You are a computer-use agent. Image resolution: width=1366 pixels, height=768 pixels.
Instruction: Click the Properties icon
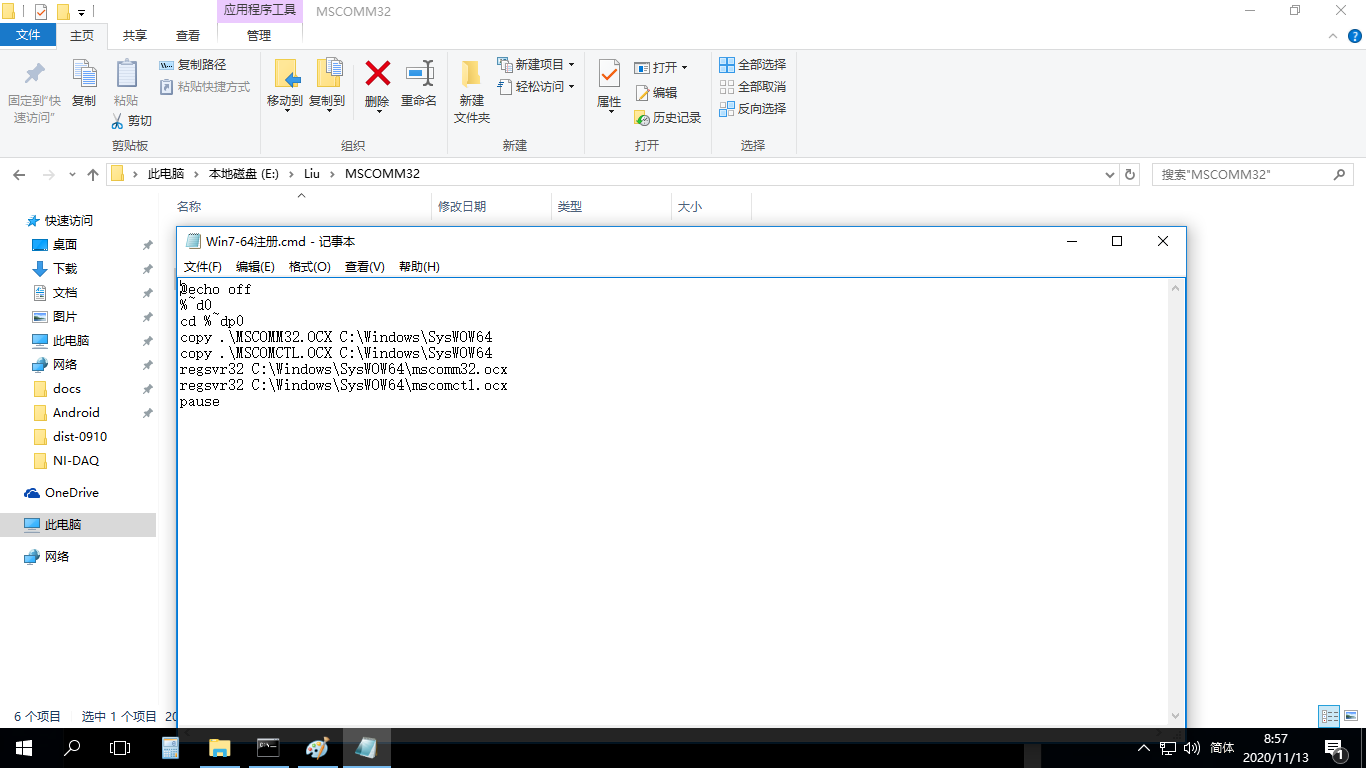pyautogui.click(x=609, y=74)
